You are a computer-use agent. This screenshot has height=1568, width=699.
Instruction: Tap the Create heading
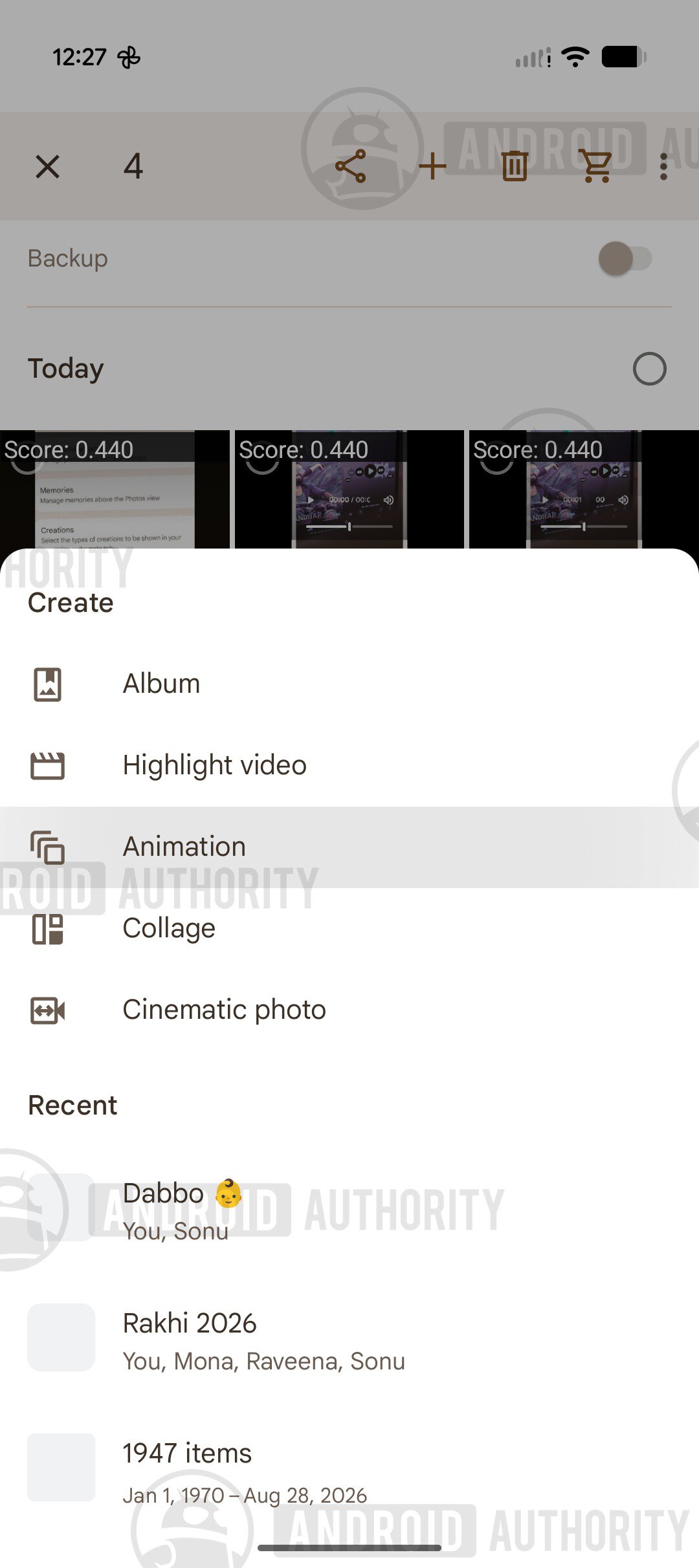71,603
